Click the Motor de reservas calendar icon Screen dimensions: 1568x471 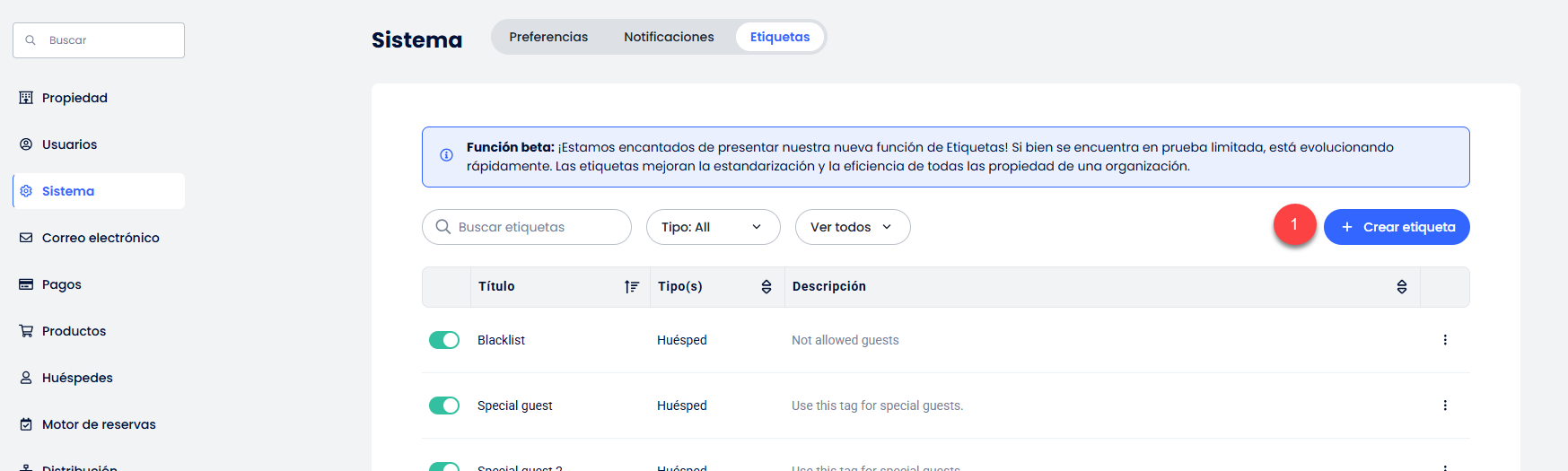click(26, 424)
